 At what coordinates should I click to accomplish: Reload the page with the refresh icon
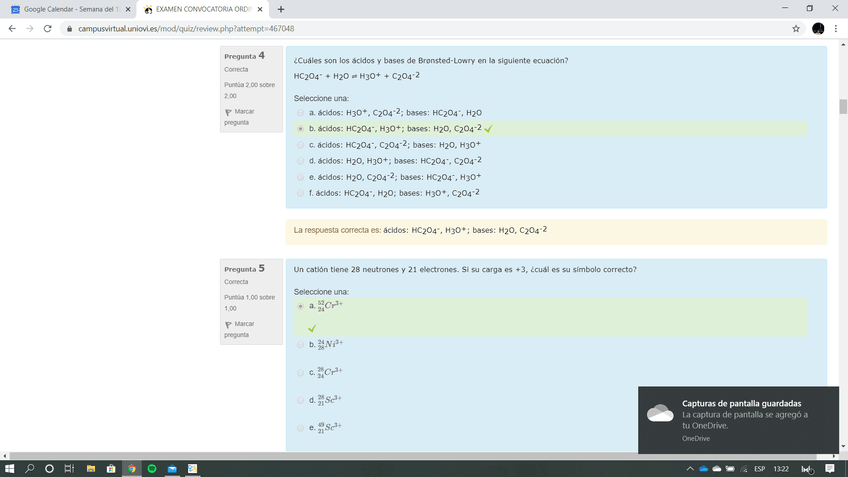(x=49, y=29)
